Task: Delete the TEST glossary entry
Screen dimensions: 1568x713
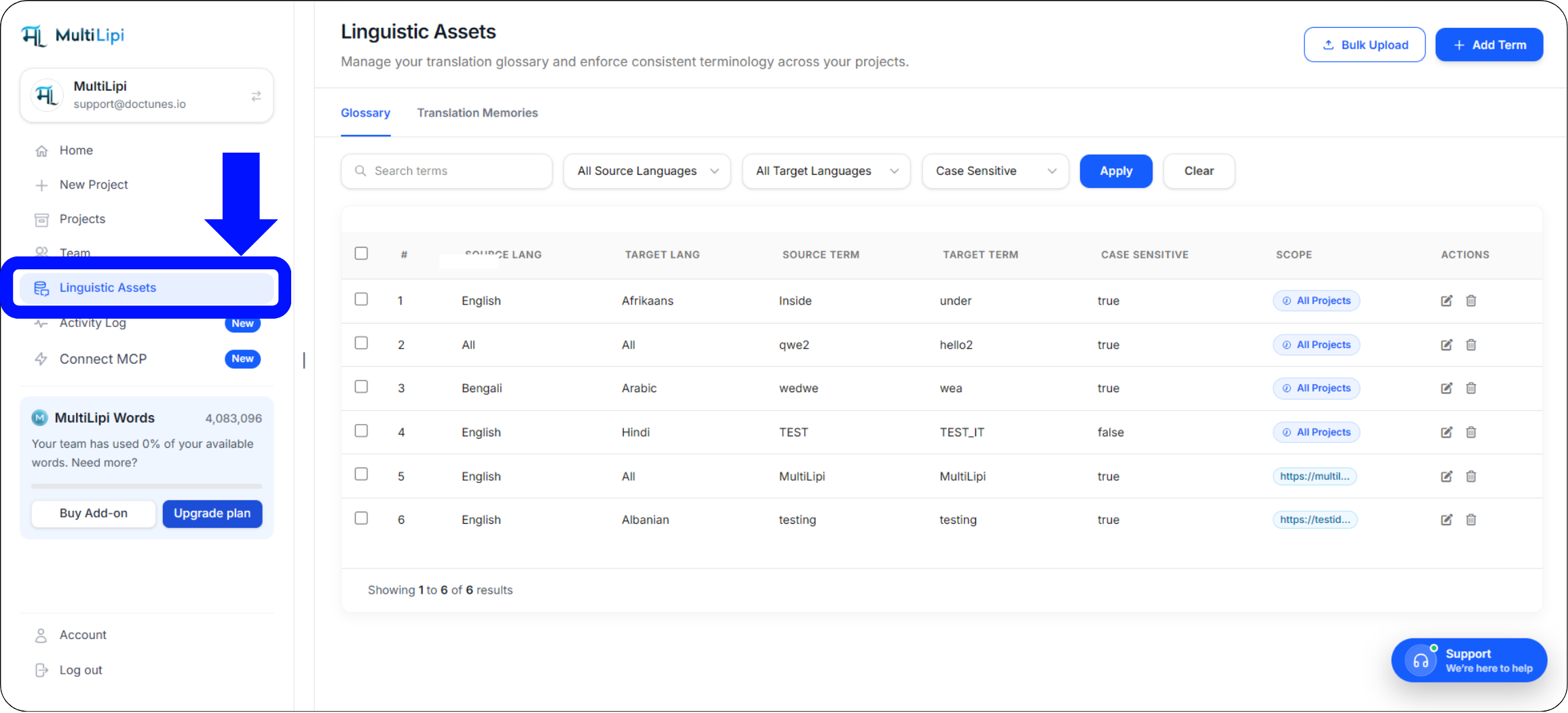Action: coord(1471,432)
